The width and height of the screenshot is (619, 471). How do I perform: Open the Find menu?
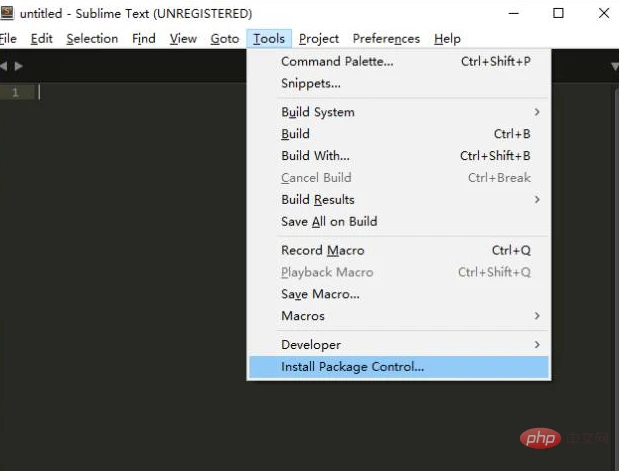pos(144,39)
